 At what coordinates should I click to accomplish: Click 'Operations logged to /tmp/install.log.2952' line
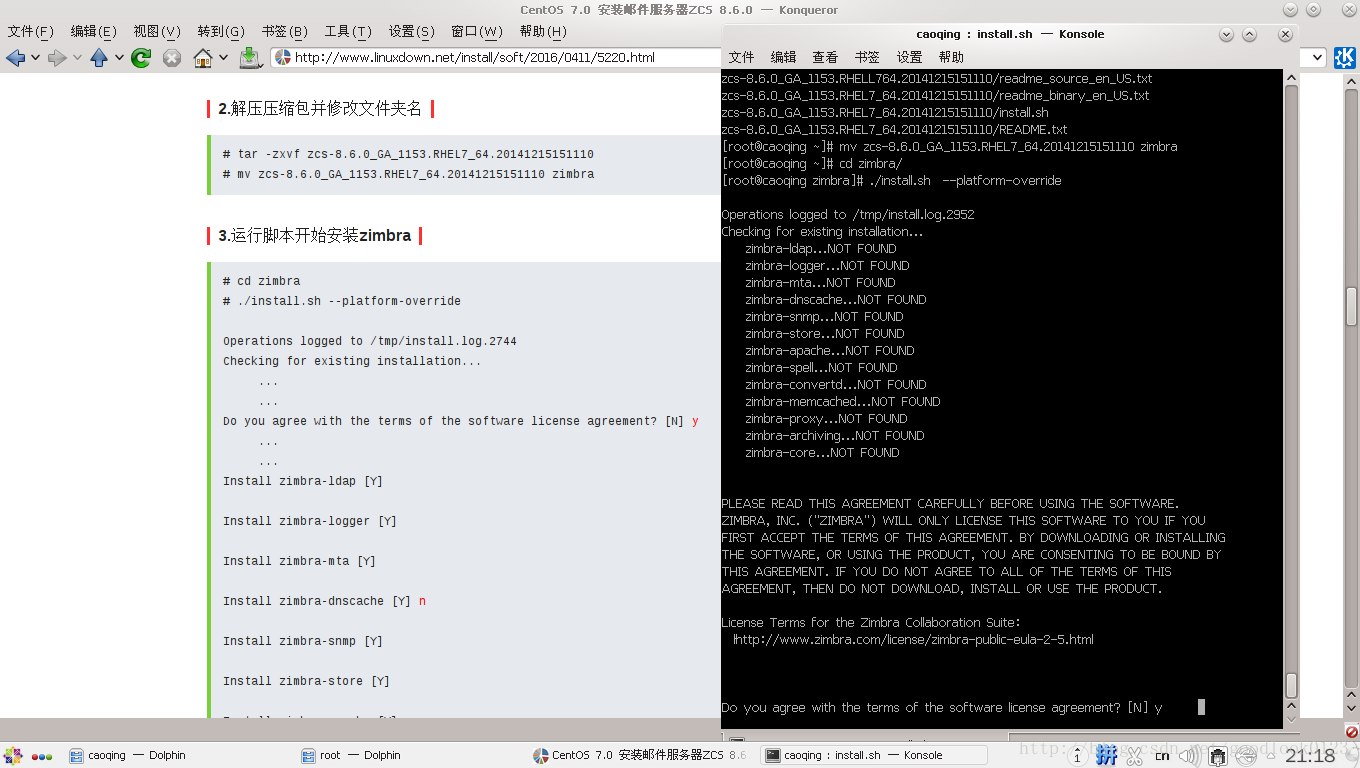click(x=847, y=214)
